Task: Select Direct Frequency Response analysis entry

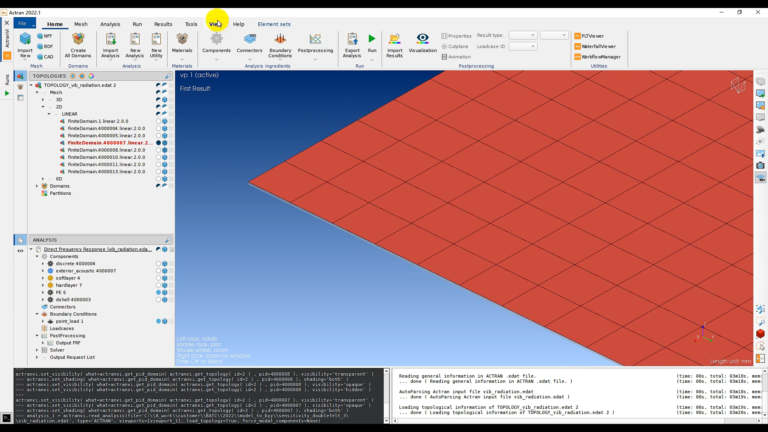Action: pos(97,249)
